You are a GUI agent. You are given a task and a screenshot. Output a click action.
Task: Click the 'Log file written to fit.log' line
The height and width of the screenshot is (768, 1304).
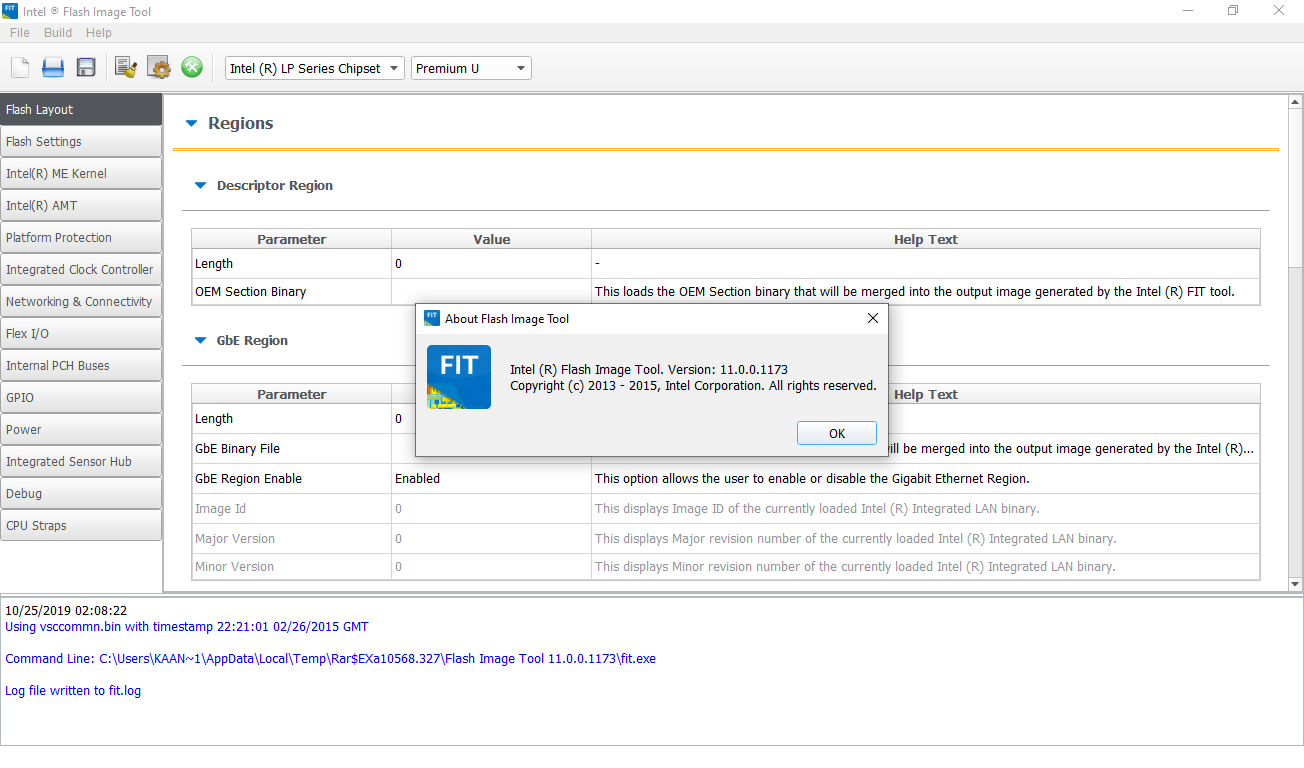(73, 691)
